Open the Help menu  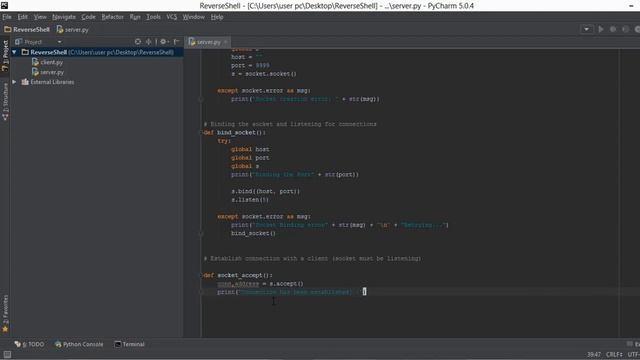217,17
